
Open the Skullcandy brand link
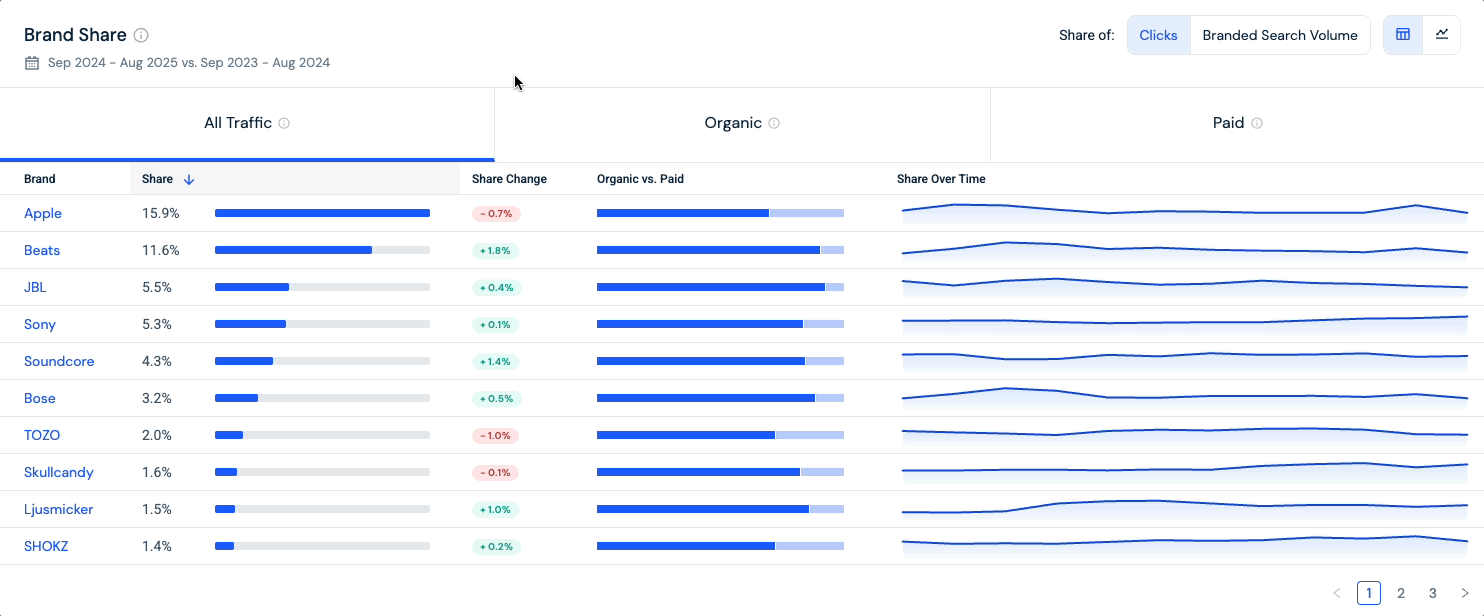click(59, 472)
